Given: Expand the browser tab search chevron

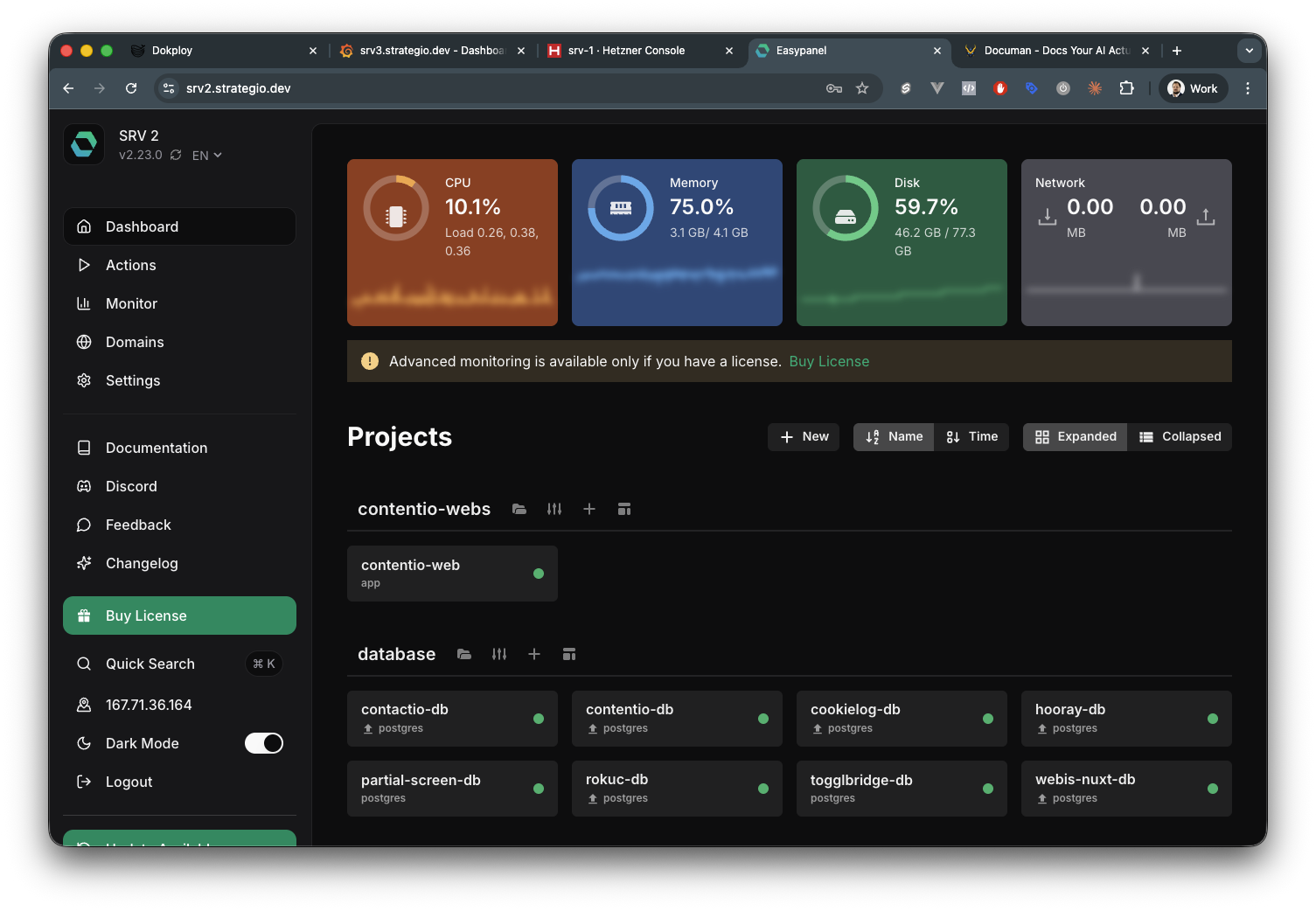Looking at the screenshot, I should coord(1249,51).
